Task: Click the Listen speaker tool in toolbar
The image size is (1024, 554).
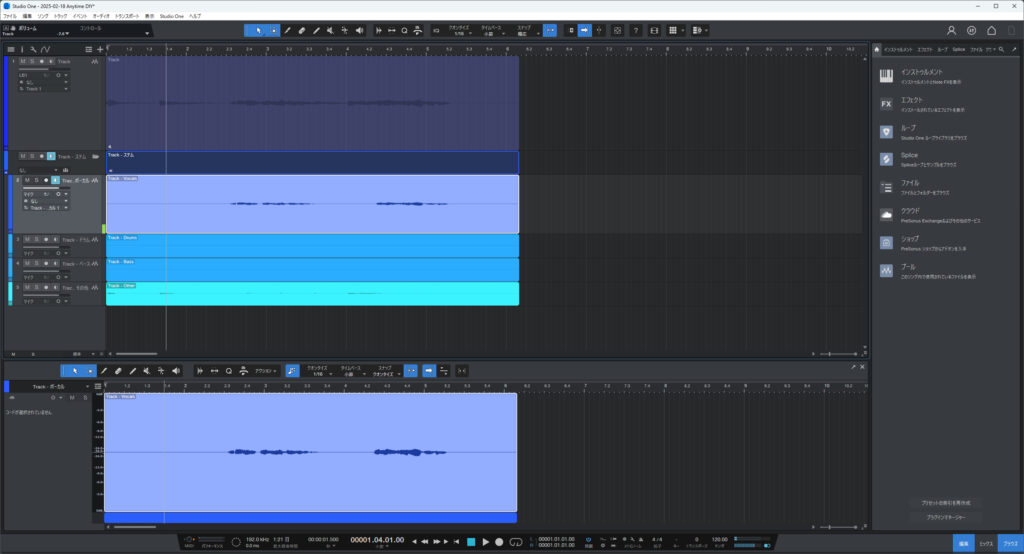Action: (x=357, y=30)
